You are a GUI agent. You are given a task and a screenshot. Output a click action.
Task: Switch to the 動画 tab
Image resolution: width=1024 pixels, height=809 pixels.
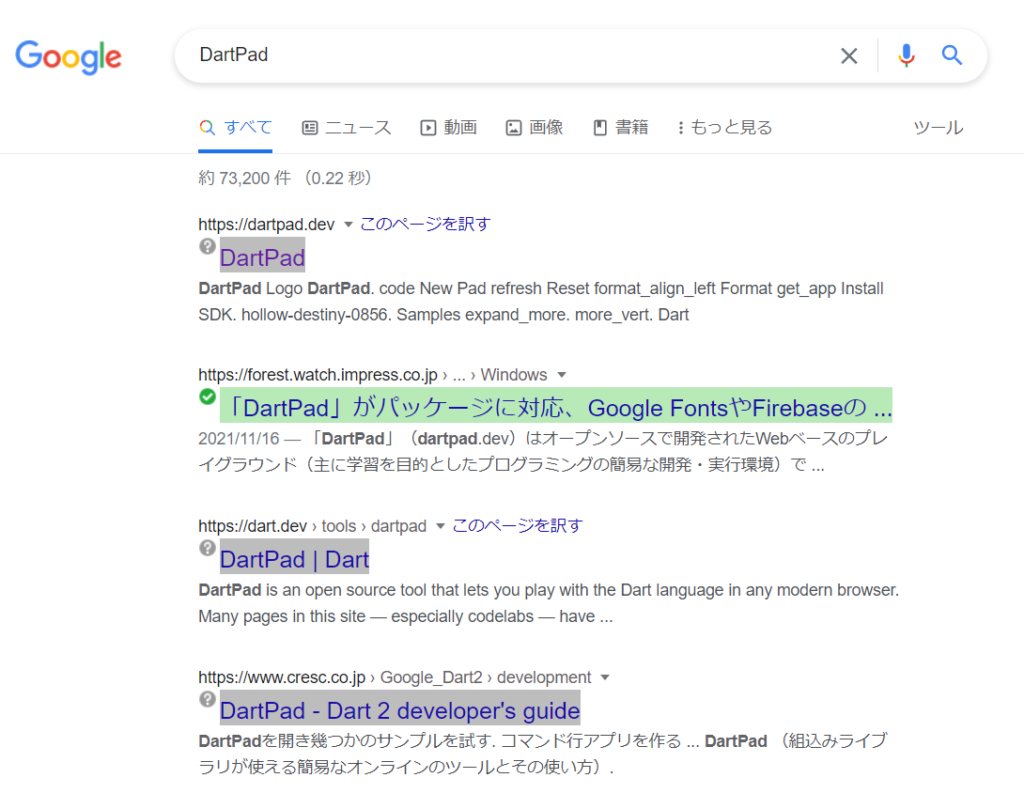448,127
